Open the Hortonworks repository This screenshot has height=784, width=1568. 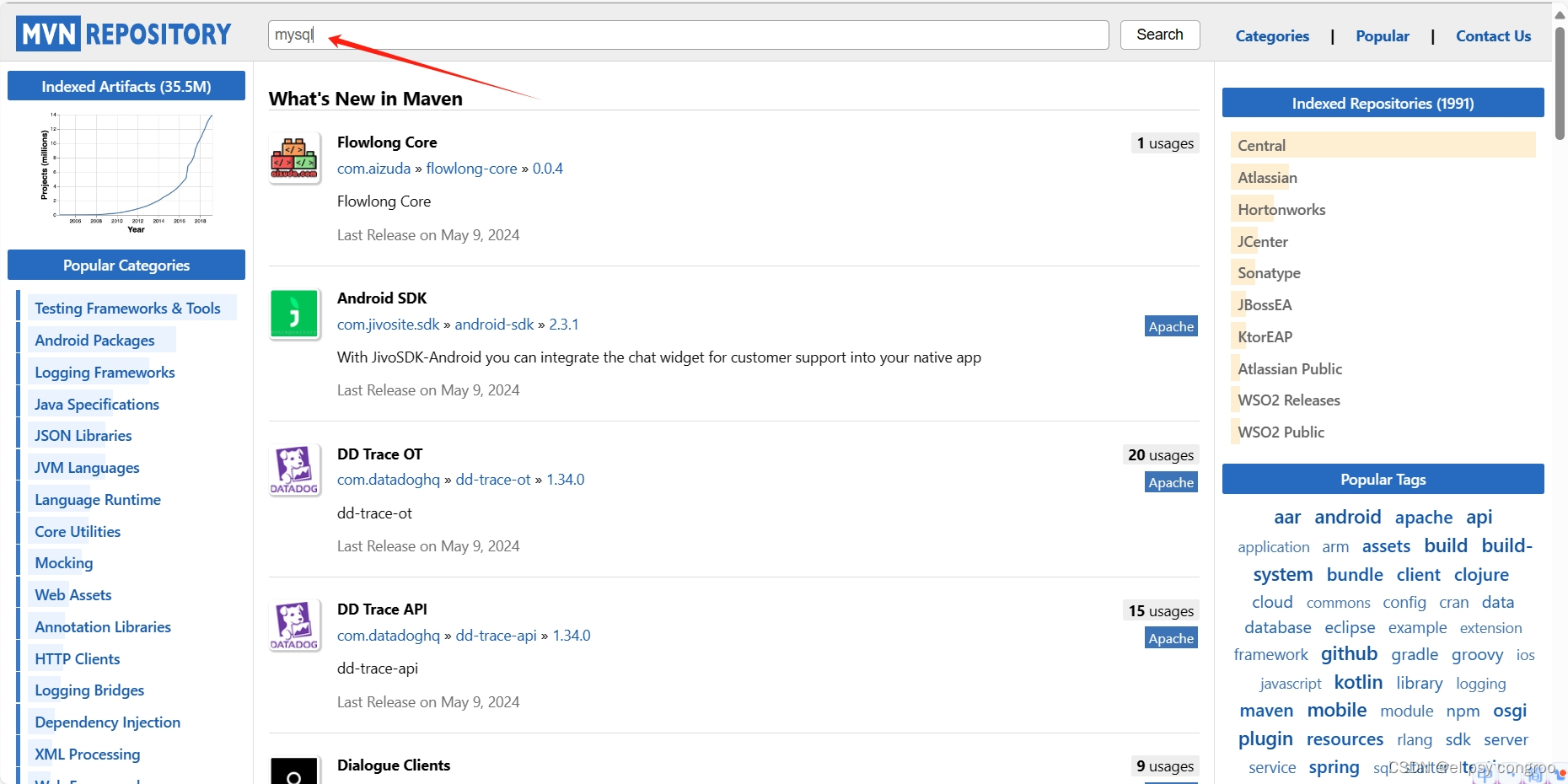point(1281,210)
